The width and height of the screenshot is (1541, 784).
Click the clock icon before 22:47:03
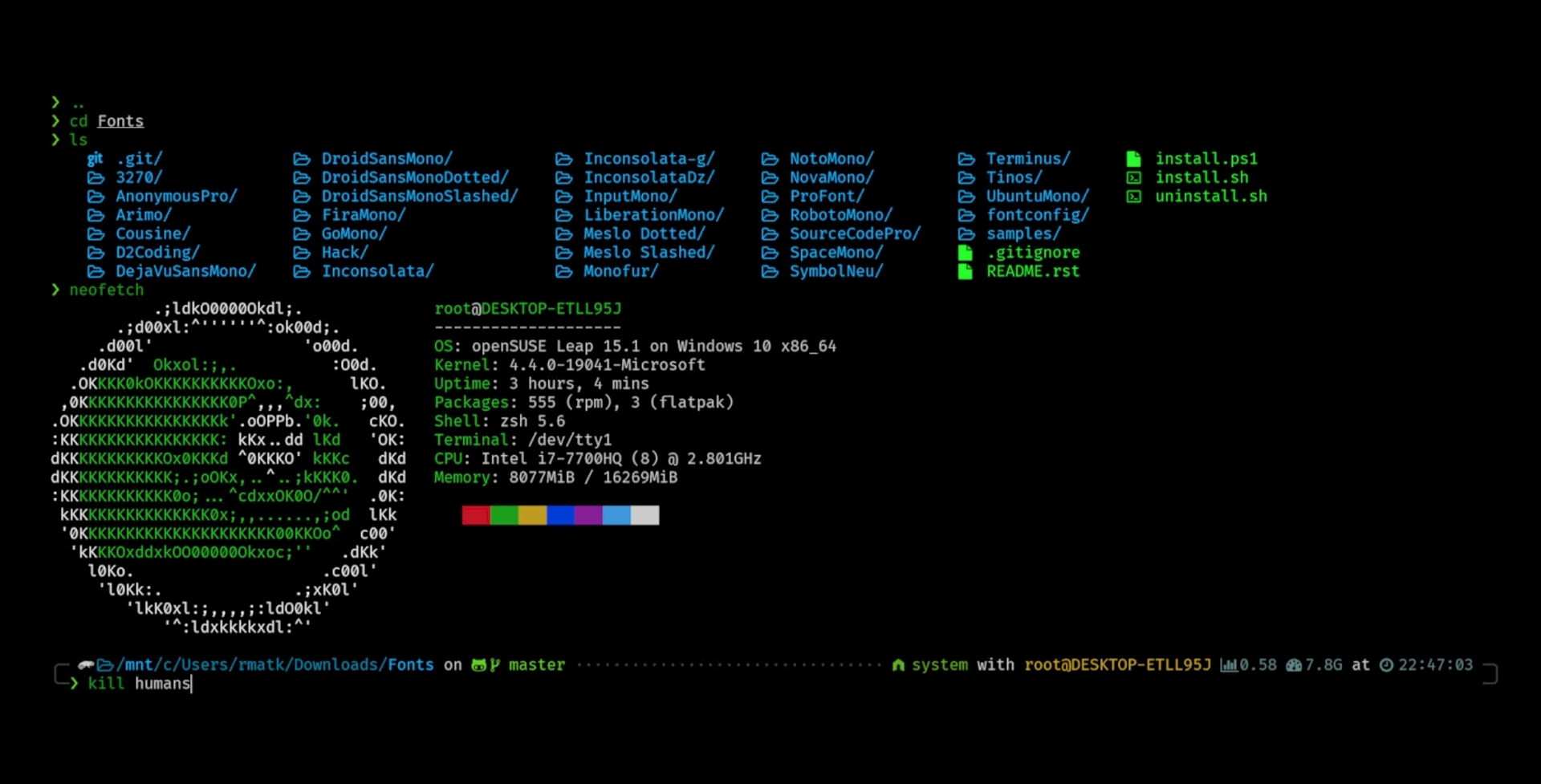click(1386, 664)
